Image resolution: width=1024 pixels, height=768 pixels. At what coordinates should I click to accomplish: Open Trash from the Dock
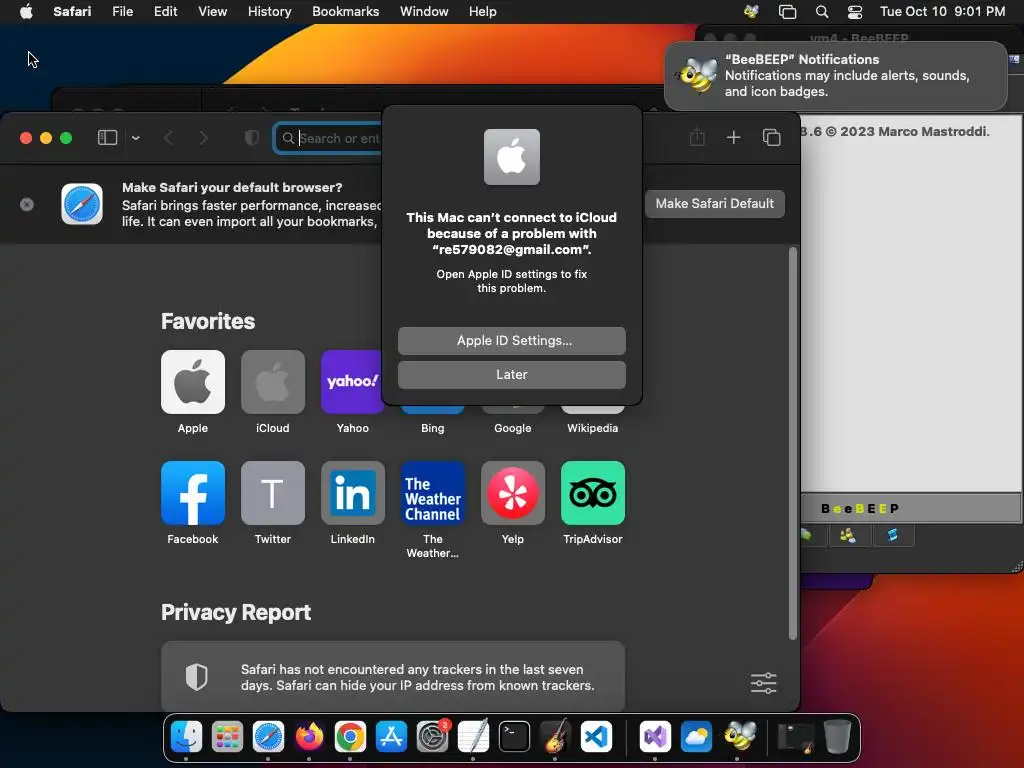click(837, 737)
